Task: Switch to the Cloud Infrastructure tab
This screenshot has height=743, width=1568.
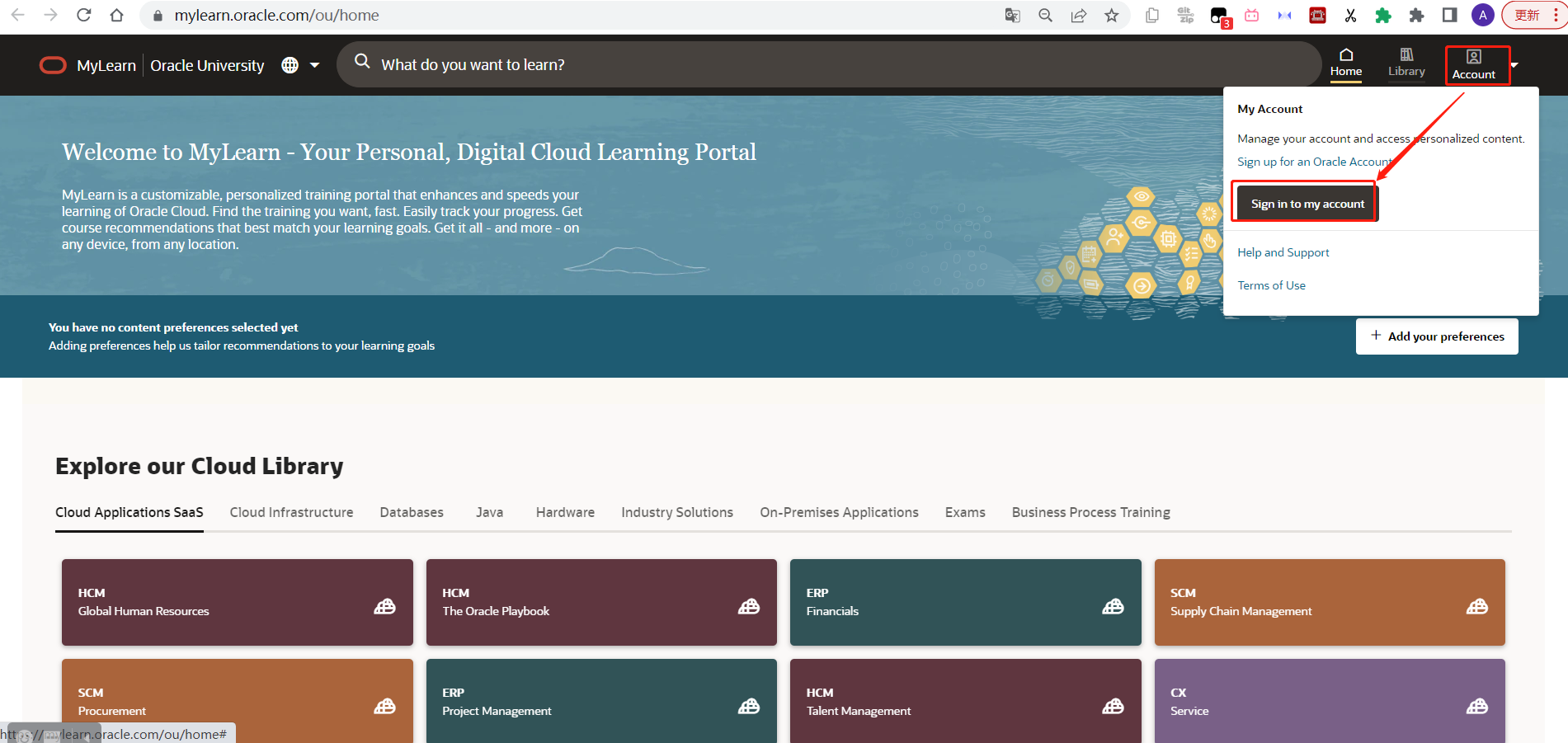Action: coord(291,512)
